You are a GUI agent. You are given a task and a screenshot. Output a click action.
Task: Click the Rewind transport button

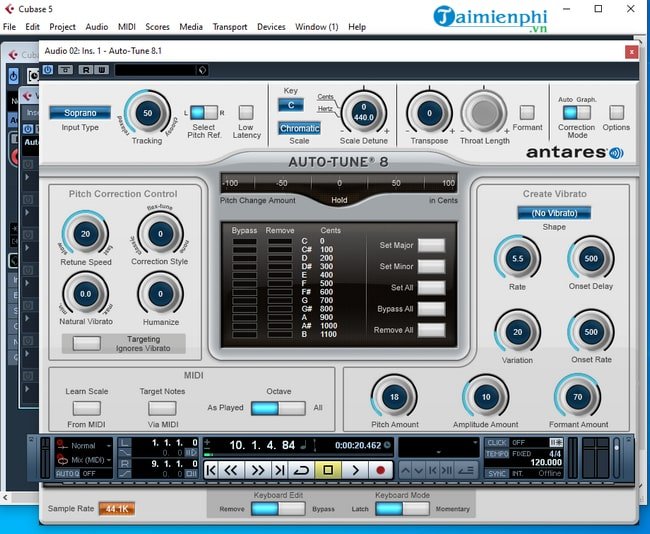pyautogui.click(x=230, y=470)
